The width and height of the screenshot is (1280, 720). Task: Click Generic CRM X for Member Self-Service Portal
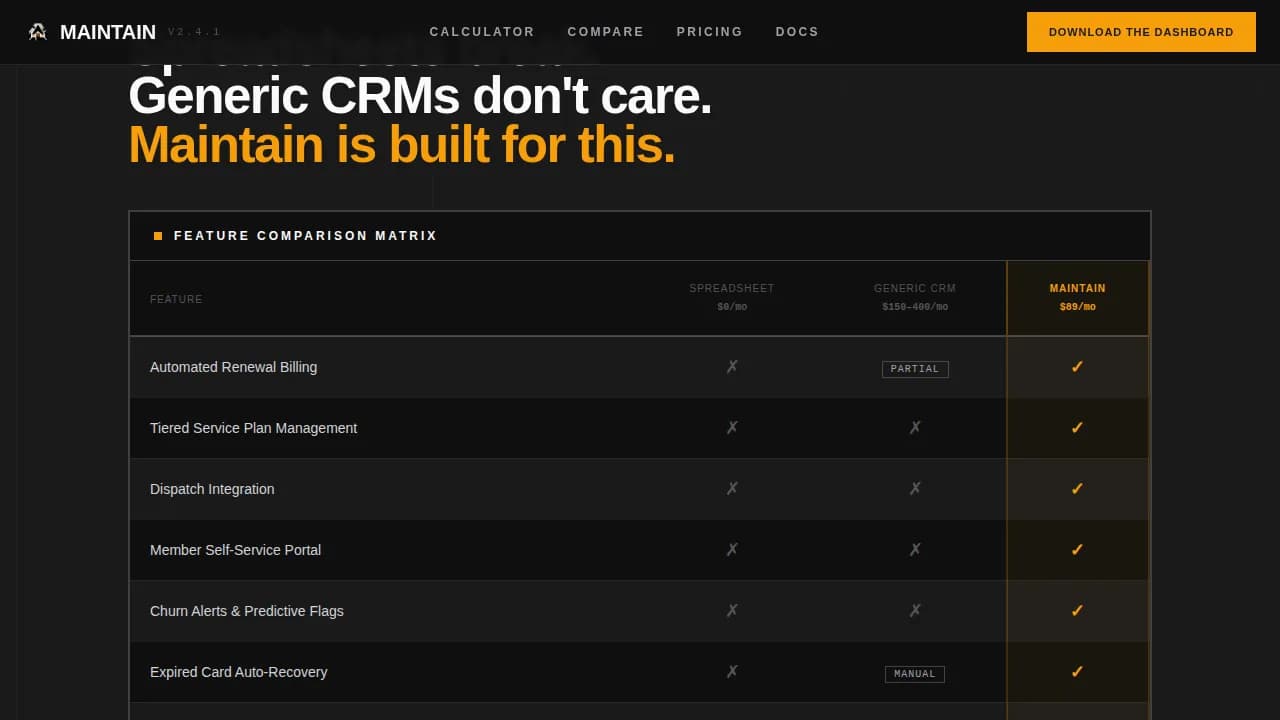tap(915, 550)
